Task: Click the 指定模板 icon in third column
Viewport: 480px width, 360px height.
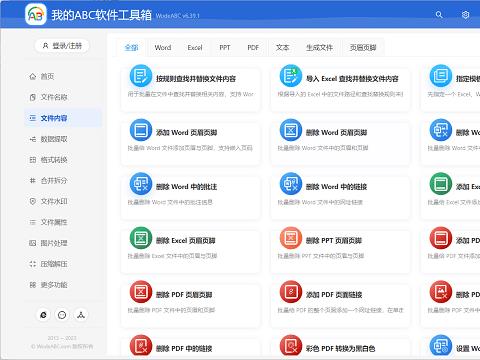Action: [x=441, y=76]
